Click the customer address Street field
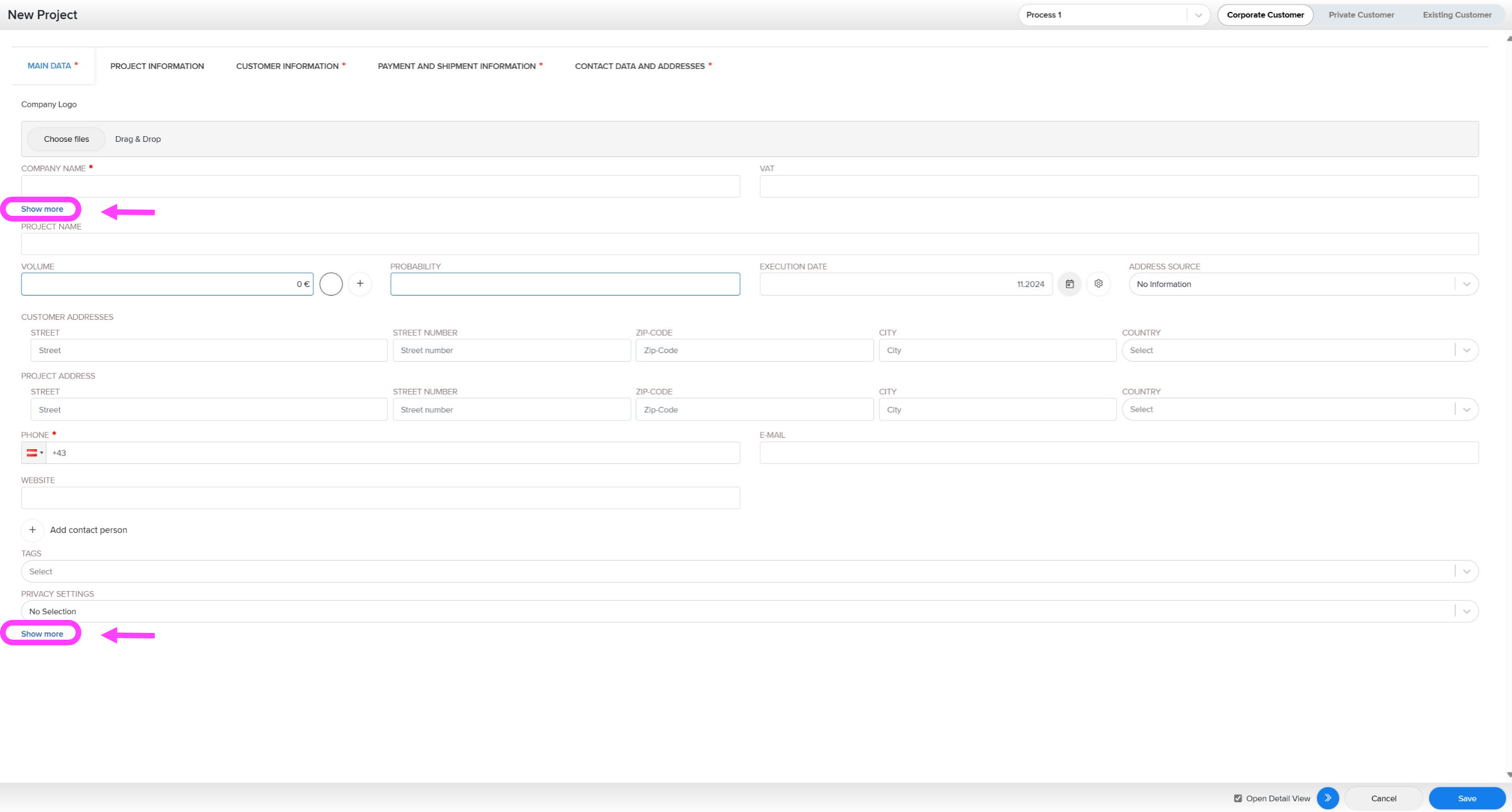 [209, 350]
